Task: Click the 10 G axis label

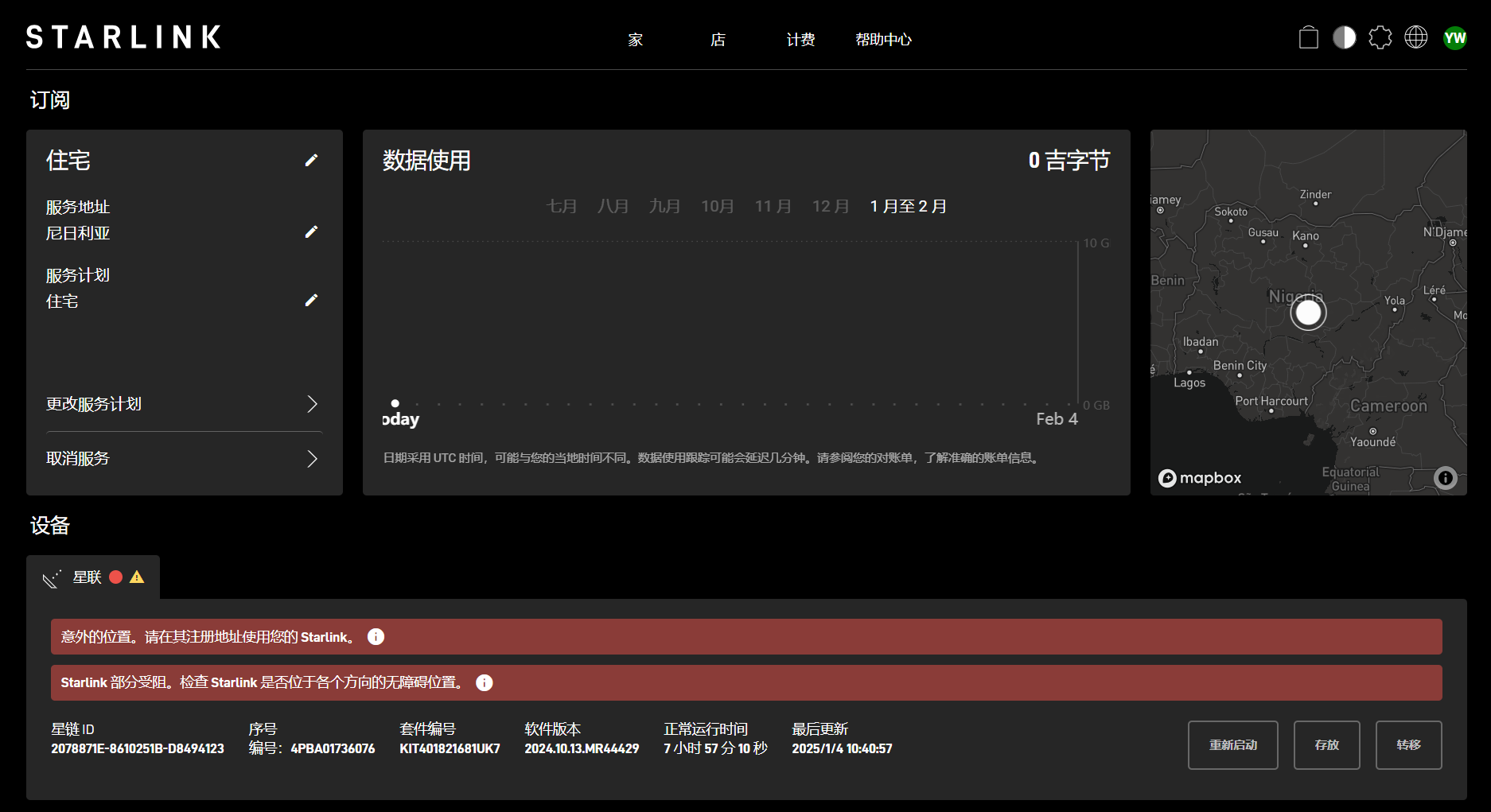Action: 1096,243
